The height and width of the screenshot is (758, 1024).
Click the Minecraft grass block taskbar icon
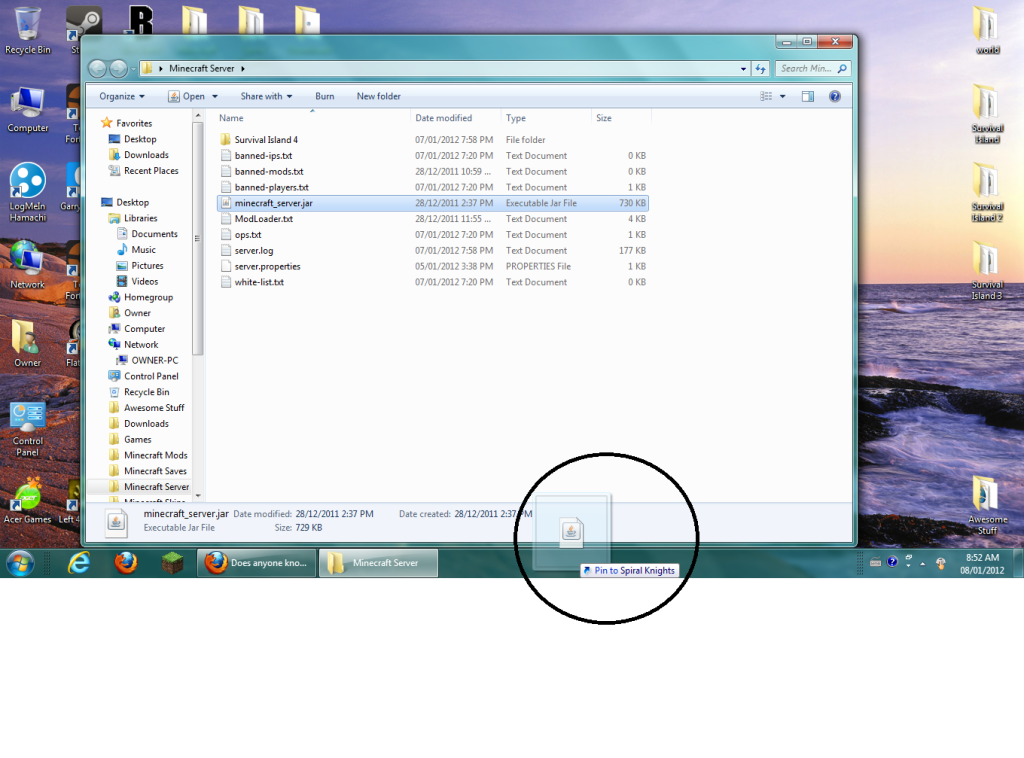pos(172,563)
